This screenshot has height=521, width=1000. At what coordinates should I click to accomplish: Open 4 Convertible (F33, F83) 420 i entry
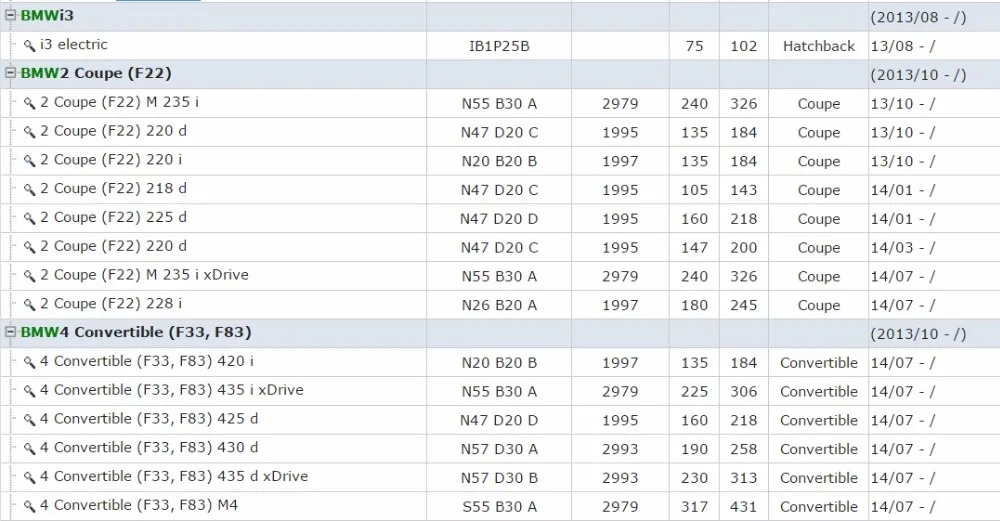[x=147, y=361]
